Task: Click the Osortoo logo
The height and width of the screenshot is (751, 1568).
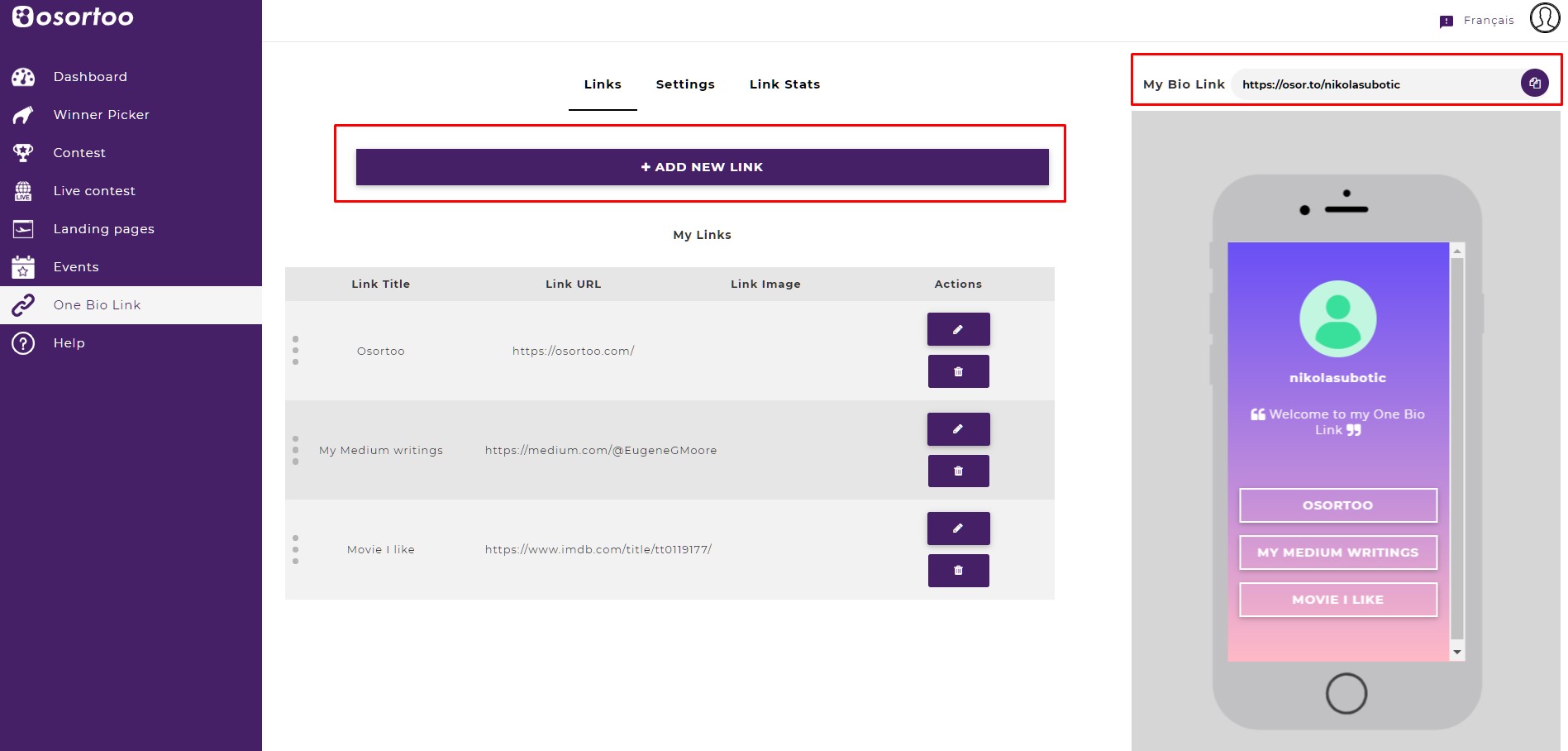Action: 73,17
